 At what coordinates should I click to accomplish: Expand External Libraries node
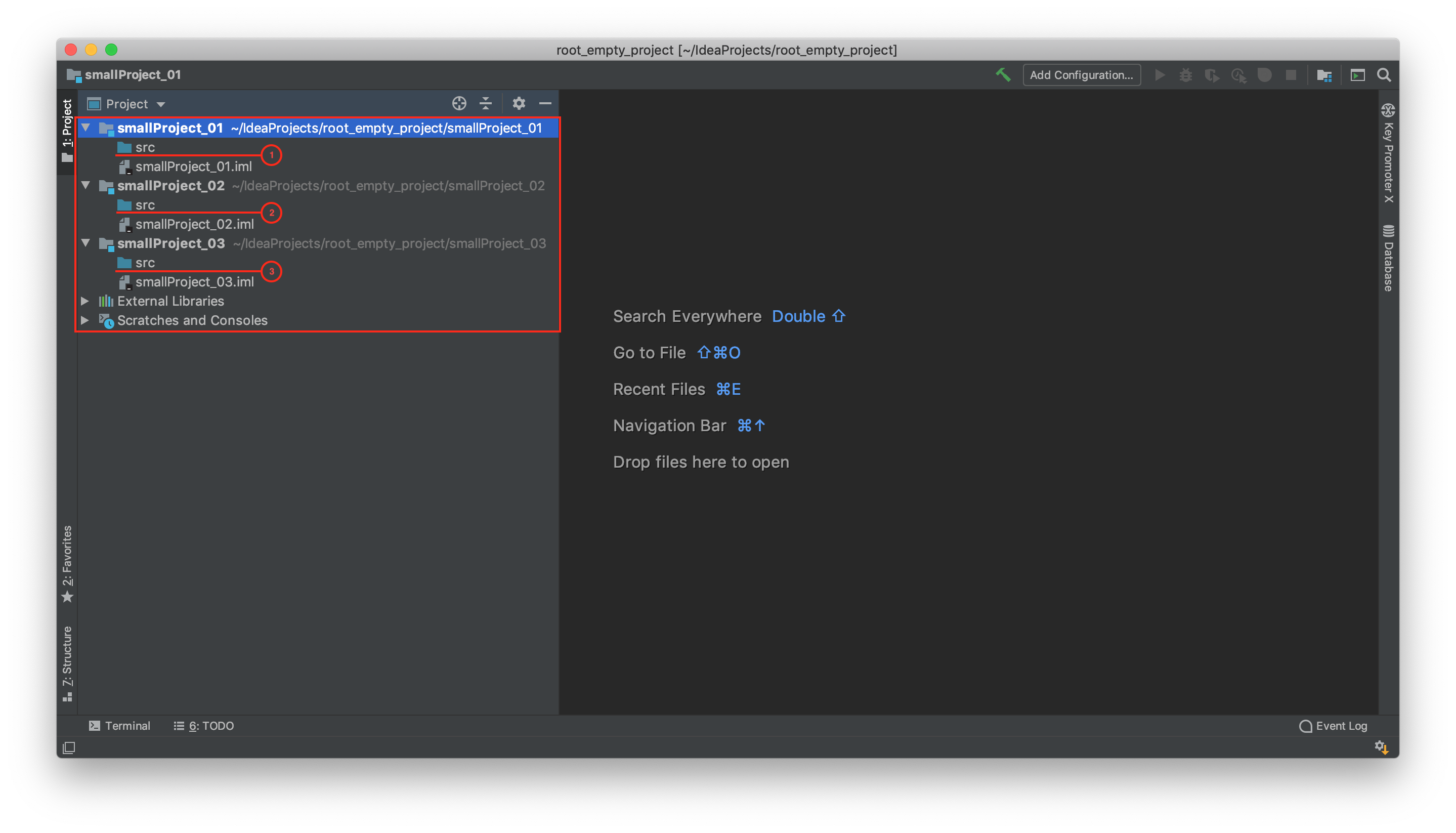click(85, 301)
